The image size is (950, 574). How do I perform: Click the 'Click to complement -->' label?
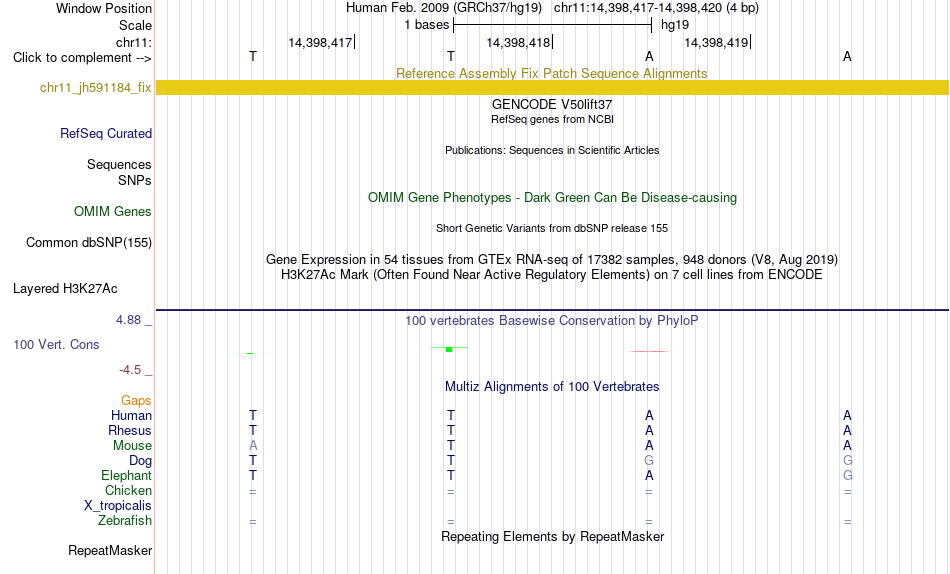(x=82, y=58)
